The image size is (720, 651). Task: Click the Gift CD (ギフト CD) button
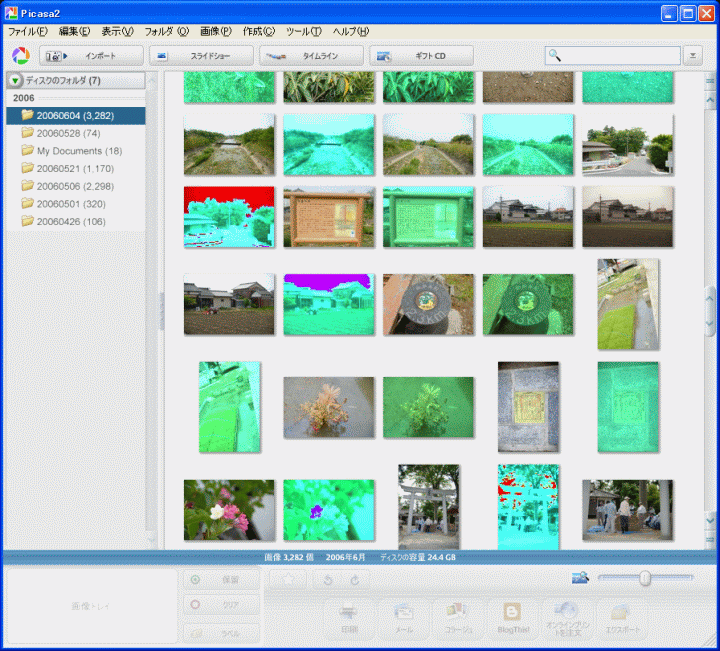[x=421, y=56]
